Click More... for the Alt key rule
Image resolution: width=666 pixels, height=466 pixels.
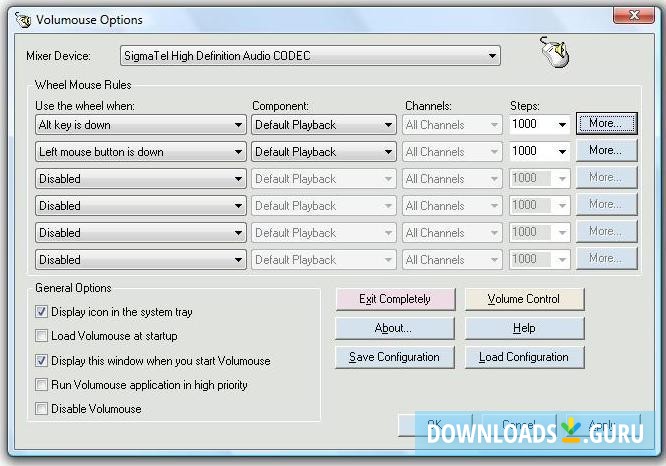[x=607, y=124]
